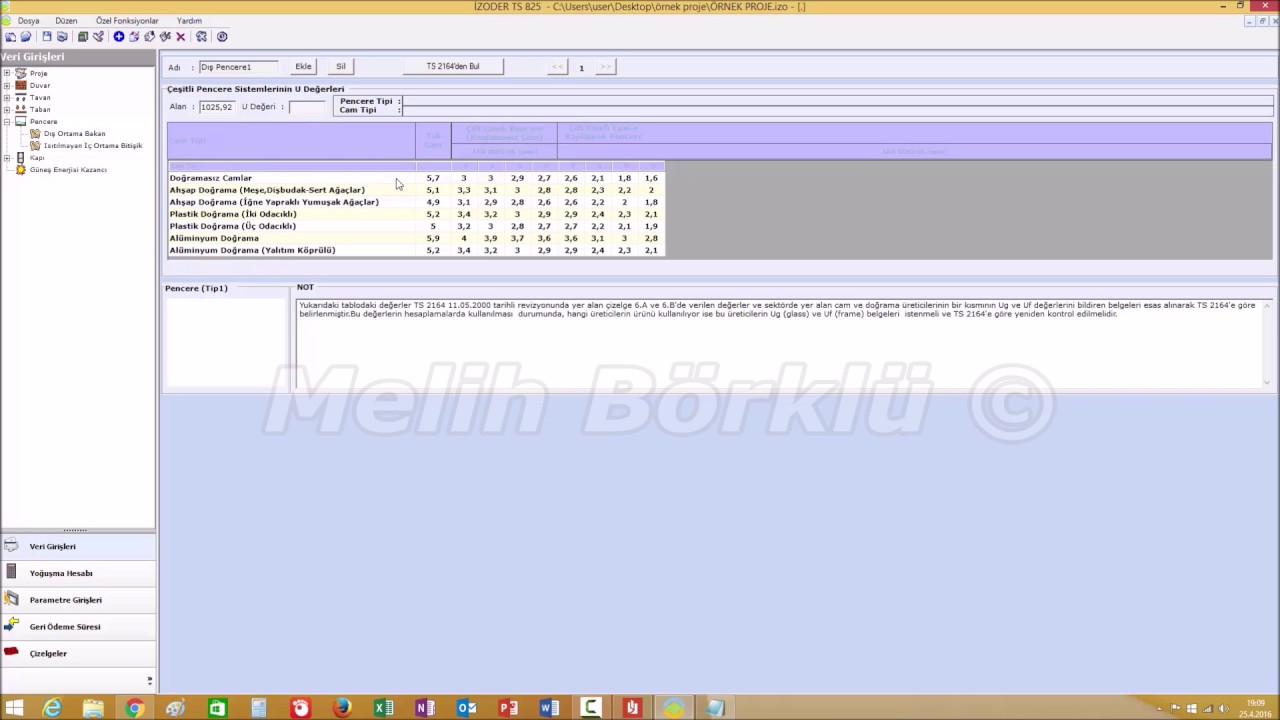Viewport: 1280px width, 720px height.
Task: Click the 4,9 value in the table
Action: (x=433, y=202)
